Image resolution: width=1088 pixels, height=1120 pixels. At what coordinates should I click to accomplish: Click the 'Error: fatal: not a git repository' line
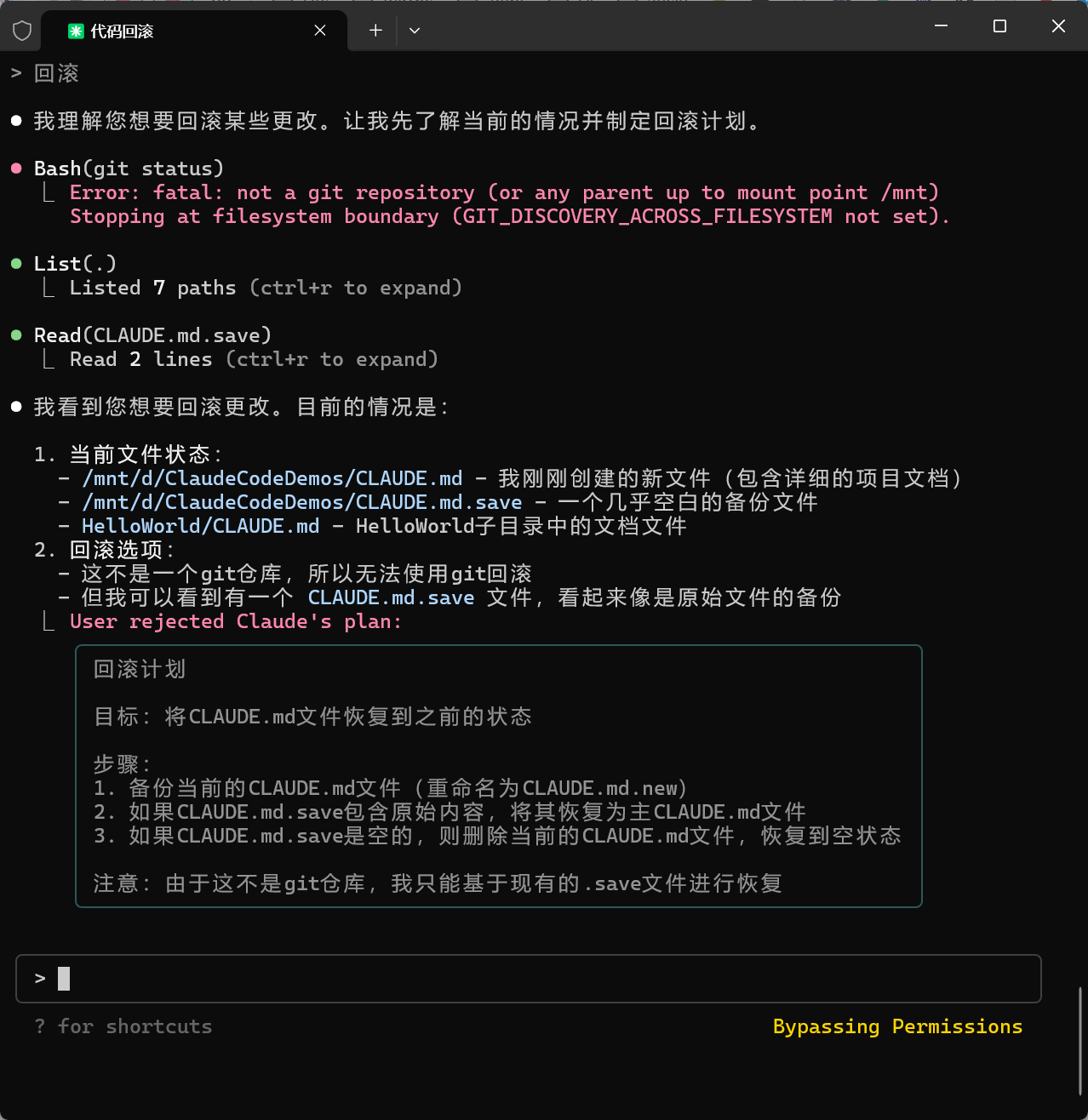coord(504,192)
